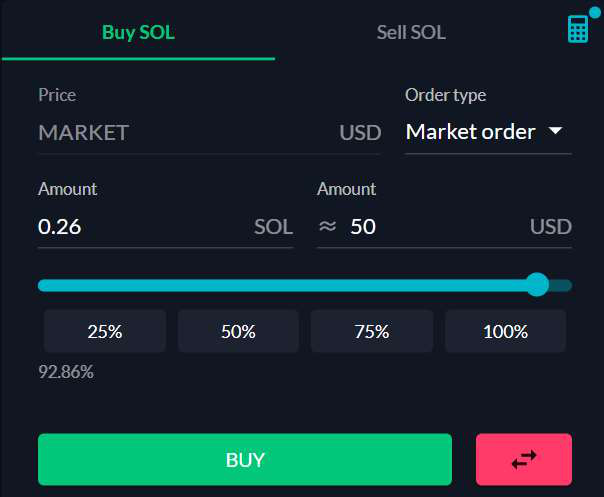Click the red swap arrows button
The width and height of the screenshot is (604, 497).
point(524,459)
